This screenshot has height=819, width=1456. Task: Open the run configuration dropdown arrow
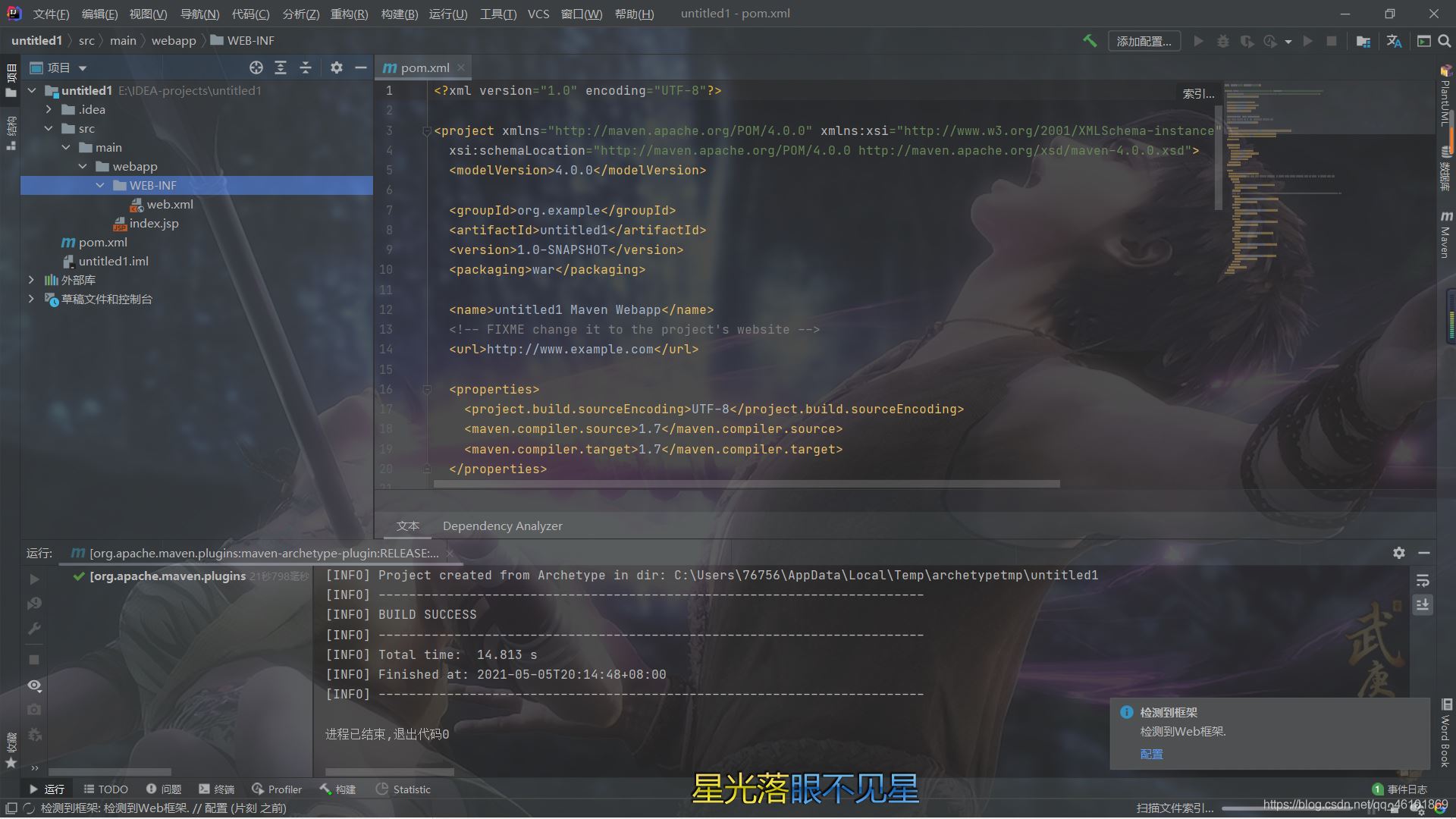pyautogui.click(x=1287, y=41)
